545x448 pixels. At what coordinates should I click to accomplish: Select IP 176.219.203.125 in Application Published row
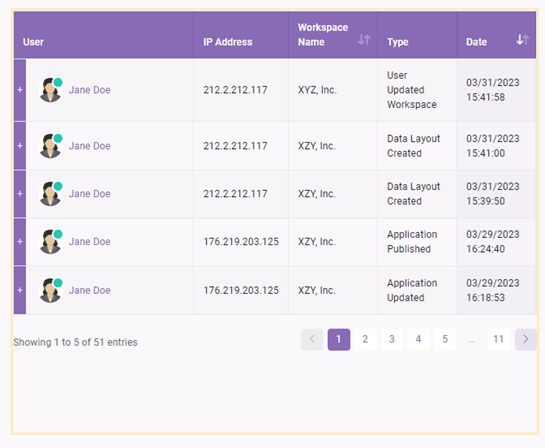241,242
